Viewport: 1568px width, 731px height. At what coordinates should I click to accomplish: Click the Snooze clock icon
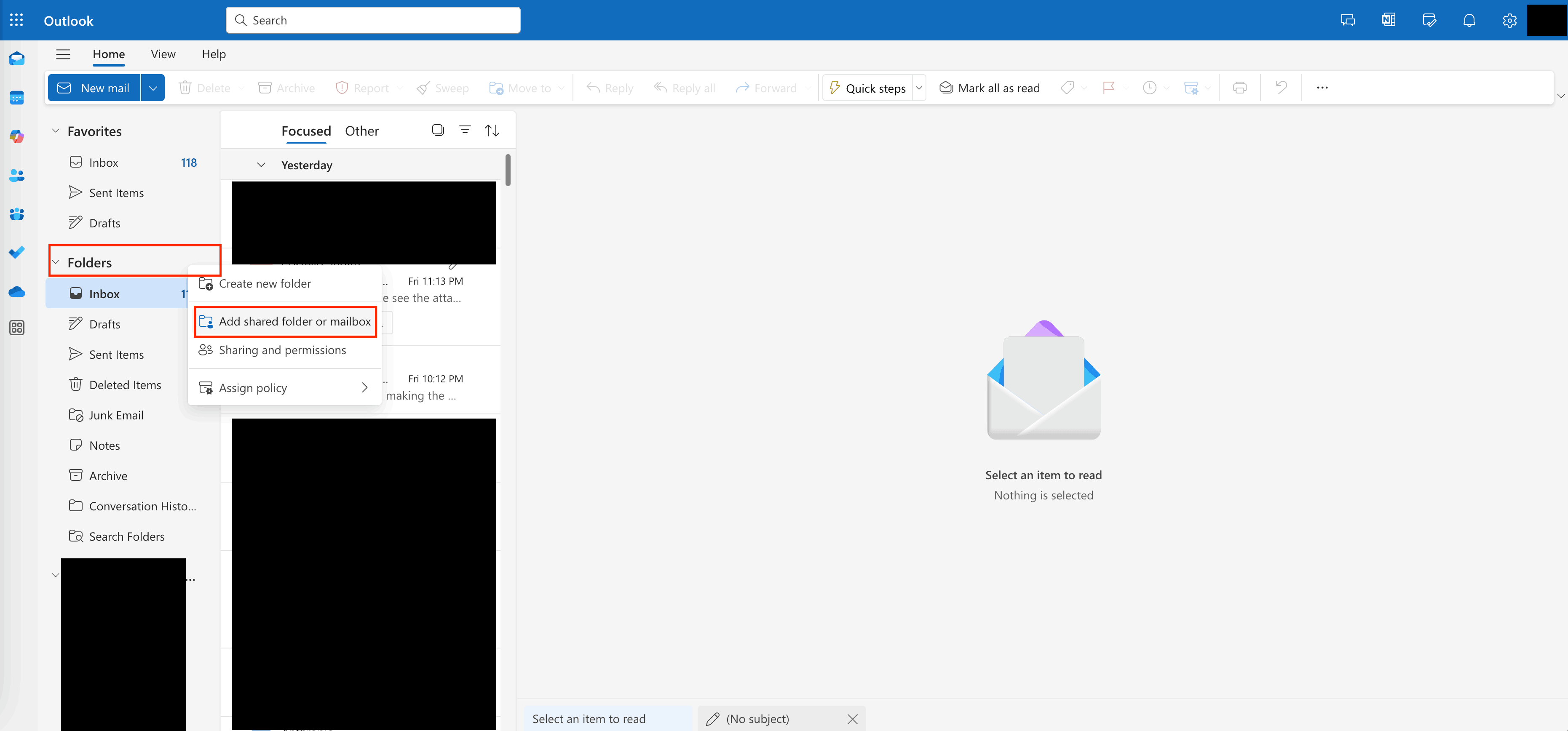(x=1149, y=88)
